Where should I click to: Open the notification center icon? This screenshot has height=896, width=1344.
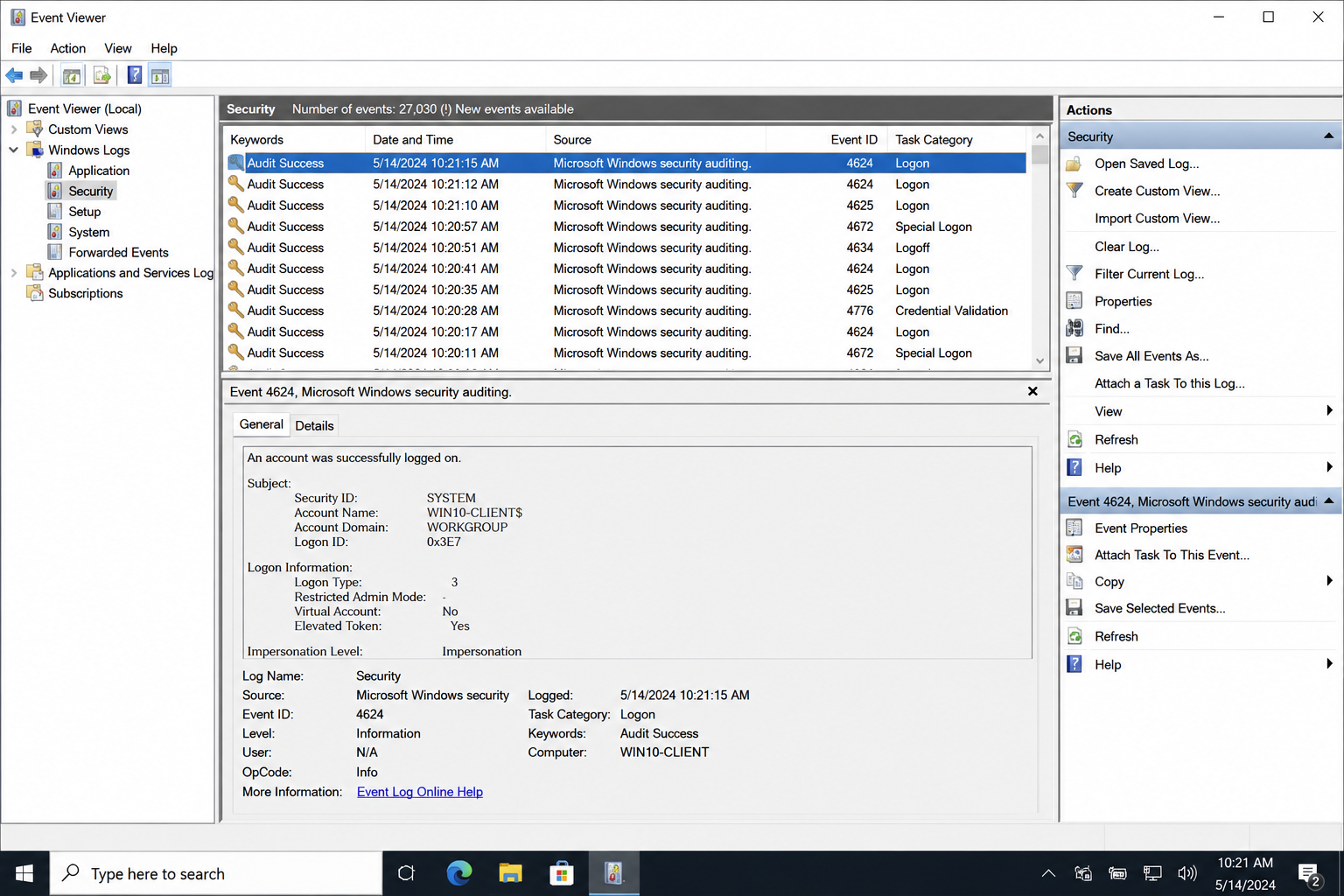(1310, 874)
